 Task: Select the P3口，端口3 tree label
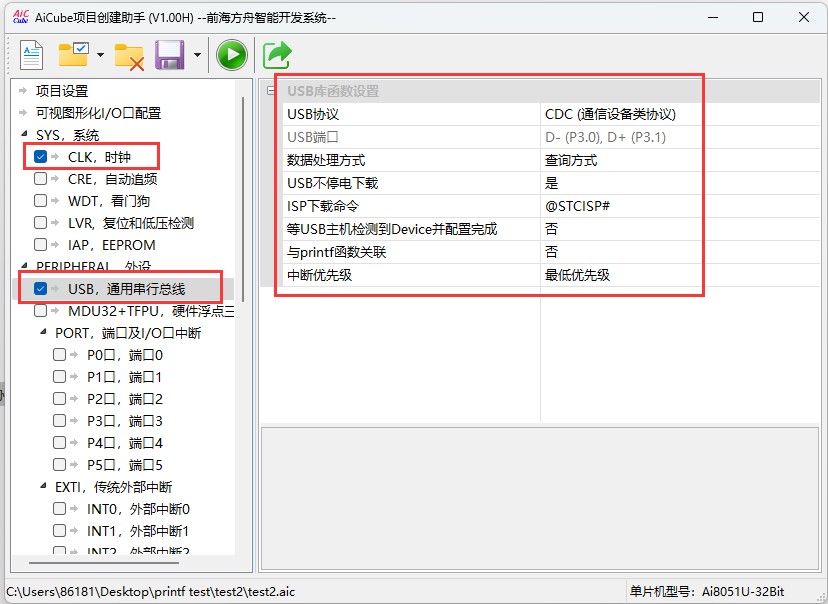pyautogui.click(x=125, y=421)
